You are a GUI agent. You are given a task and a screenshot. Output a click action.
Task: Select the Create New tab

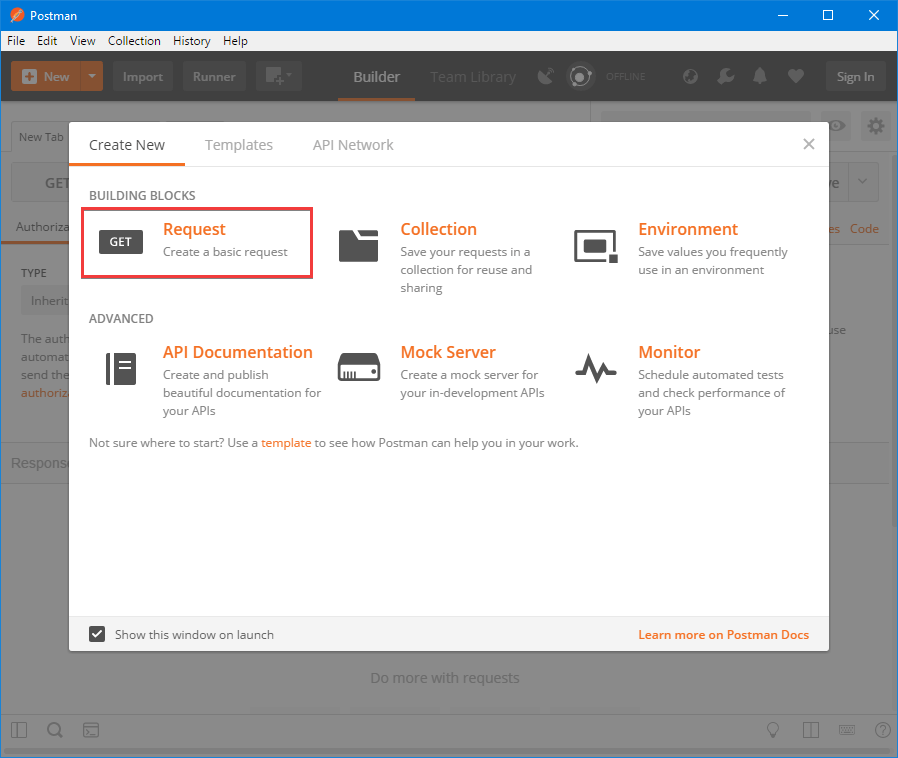coord(127,145)
